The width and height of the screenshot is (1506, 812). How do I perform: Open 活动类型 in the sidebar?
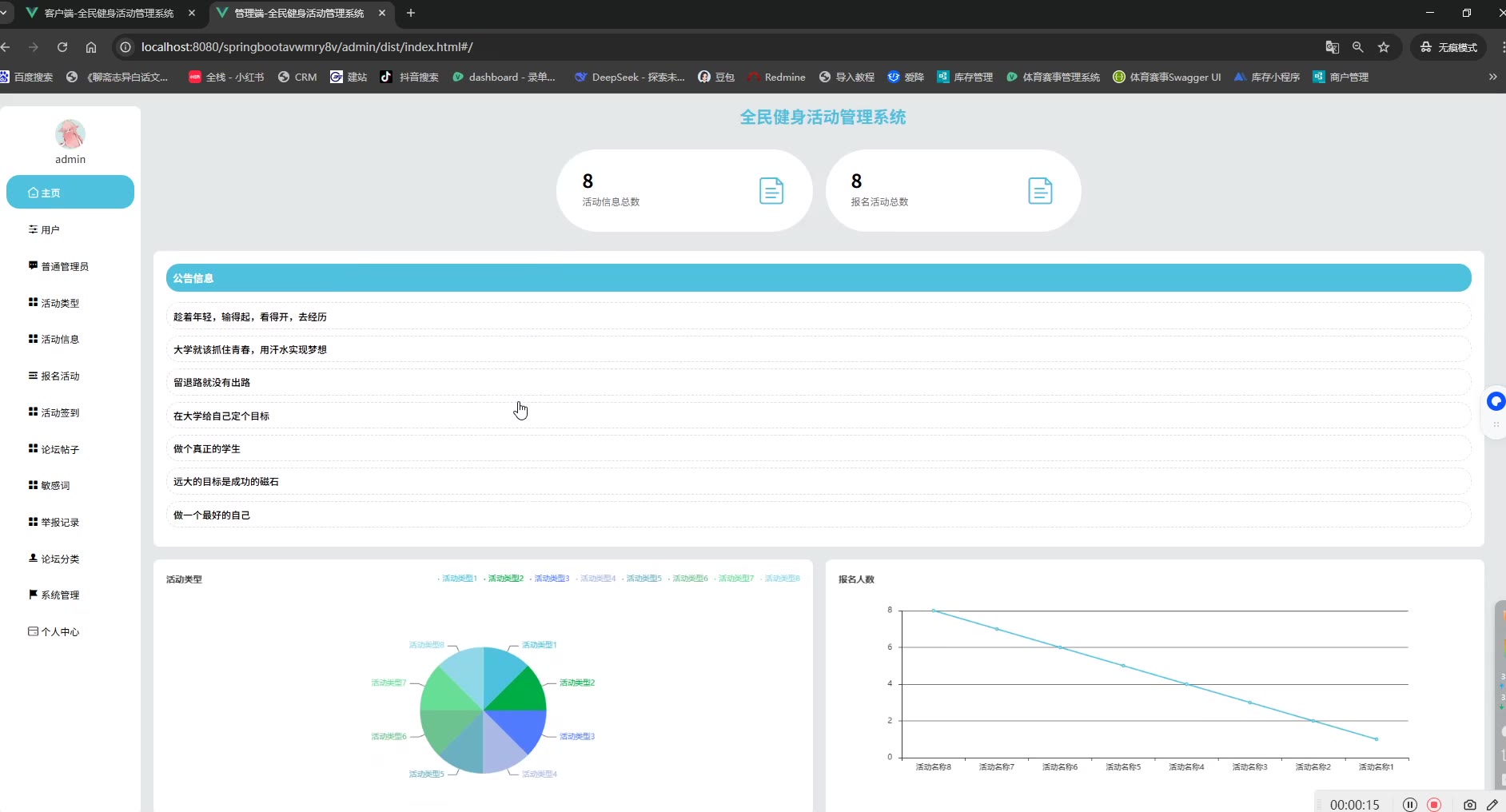60,304
